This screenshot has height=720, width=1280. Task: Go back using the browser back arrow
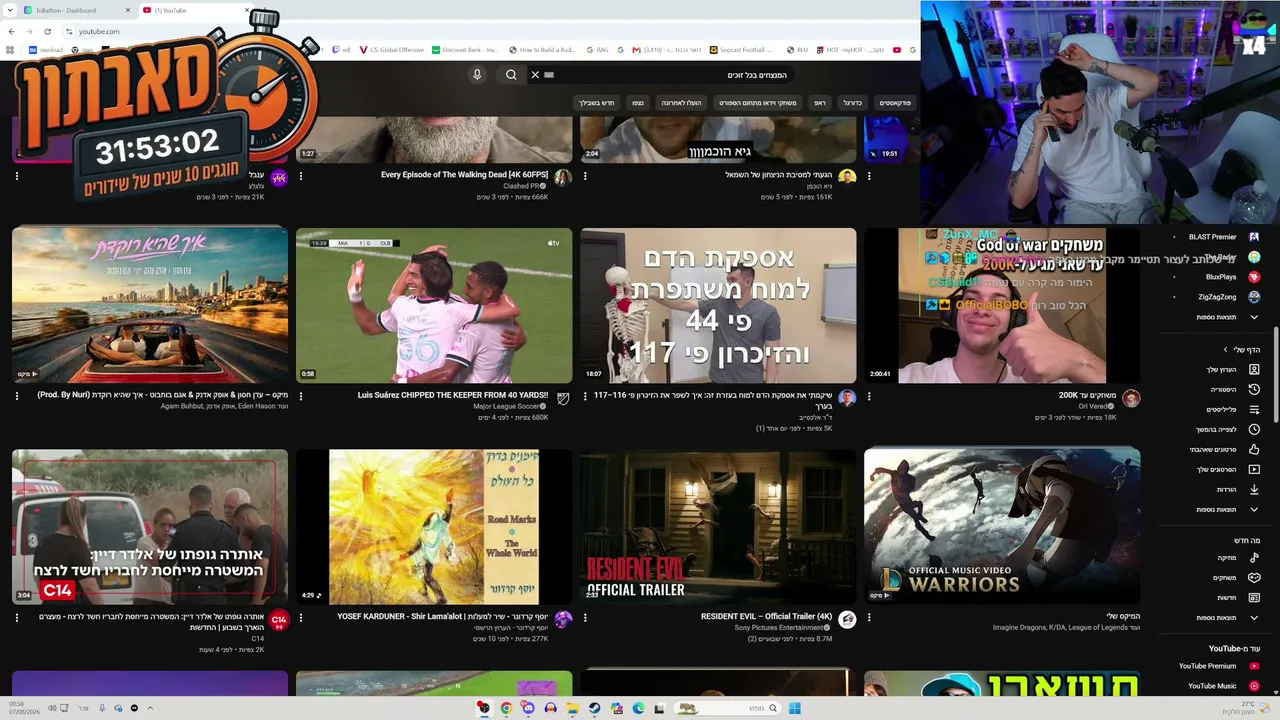coord(12,31)
